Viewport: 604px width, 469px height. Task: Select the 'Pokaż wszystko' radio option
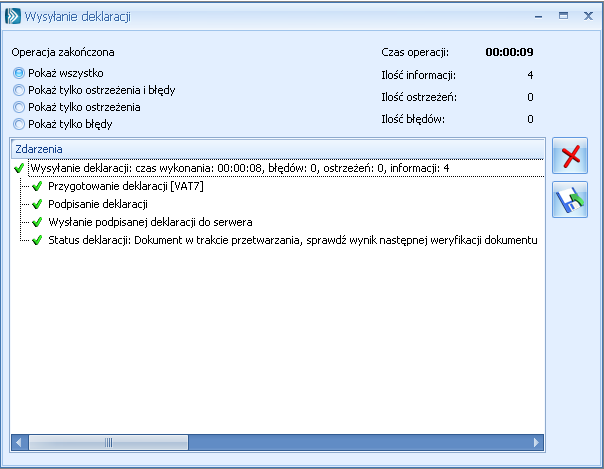pyautogui.click(x=58, y=73)
